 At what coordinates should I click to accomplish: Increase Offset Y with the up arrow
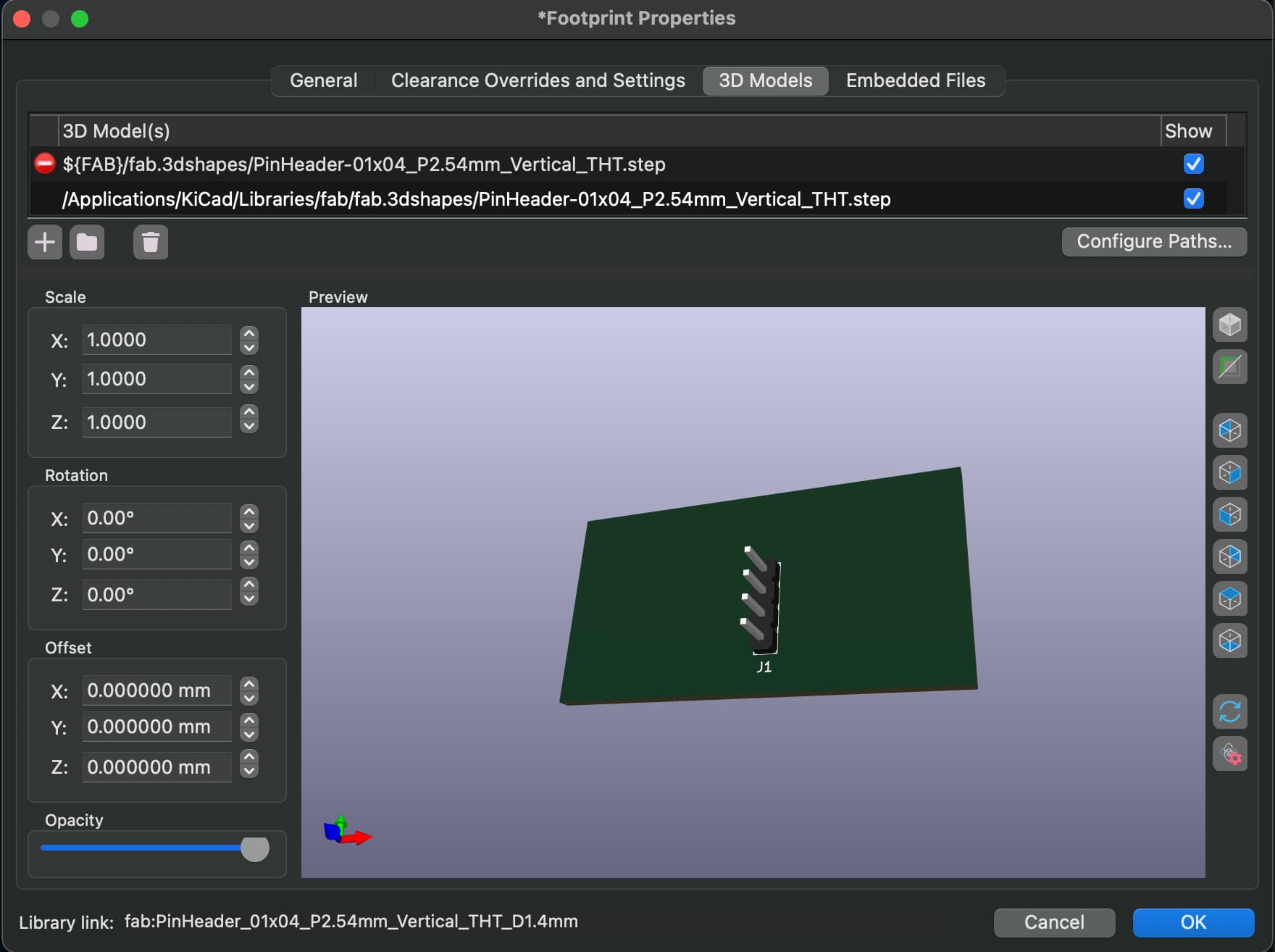(x=249, y=720)
